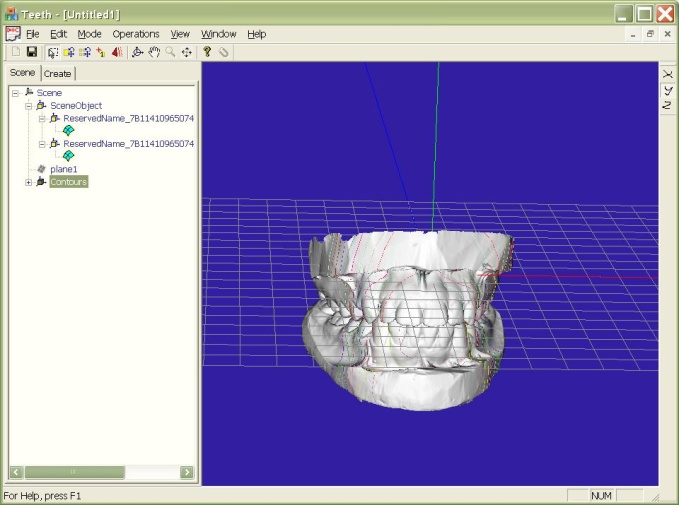Choose the rotate view axes icon

point(138,52)
